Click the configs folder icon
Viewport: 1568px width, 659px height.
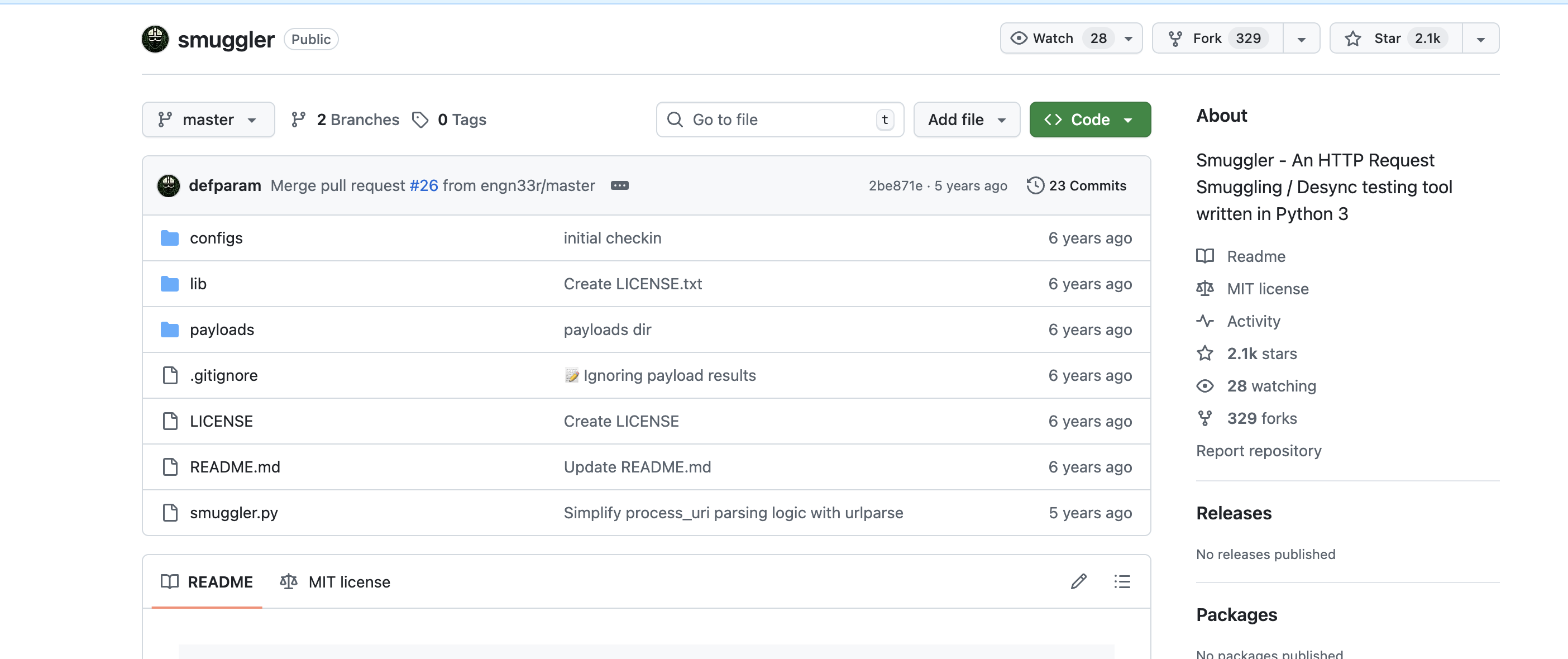coord(169,238)
